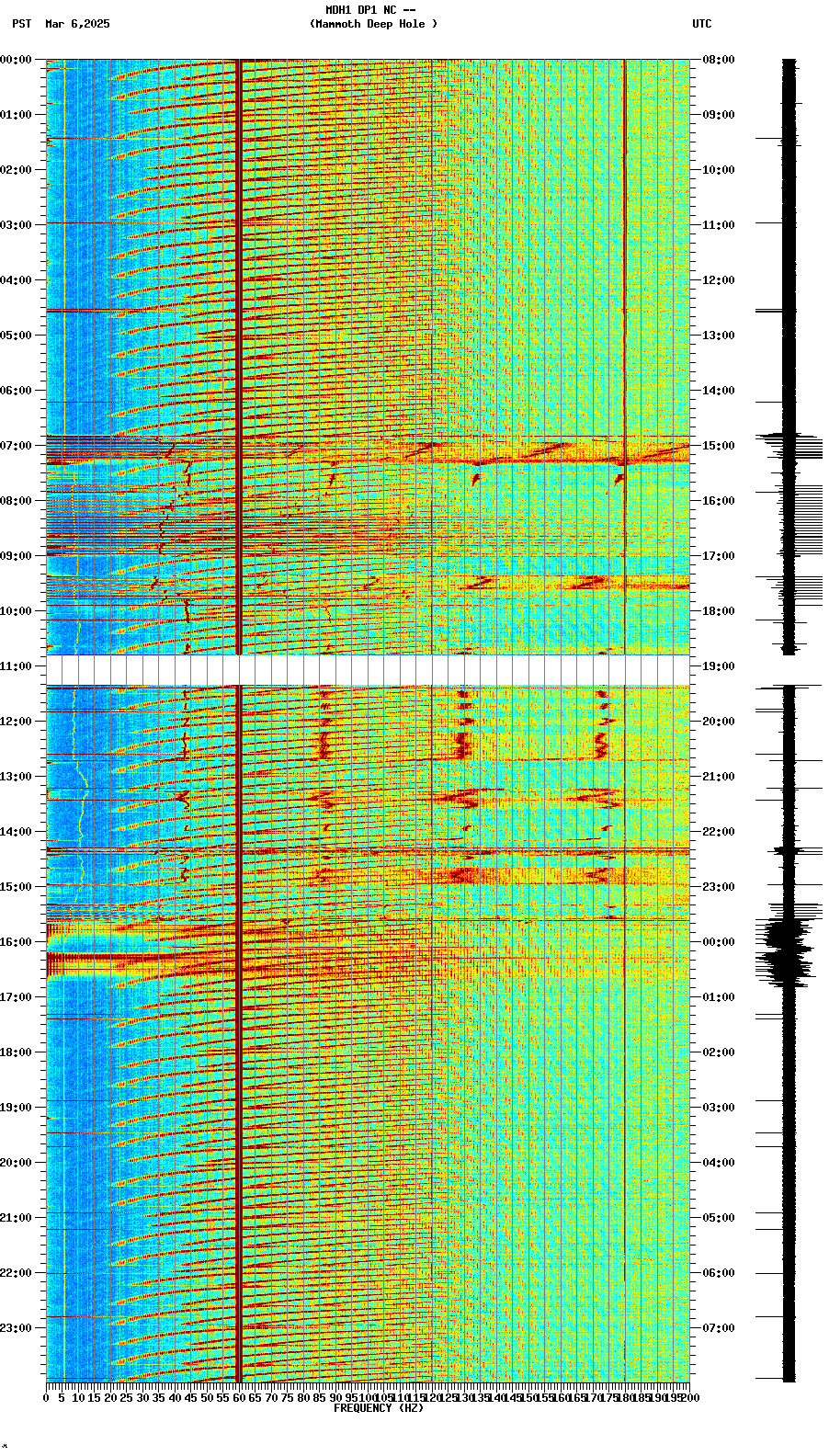
Task: Click the 18:00 label on UTC axis
Action: (719, 611)
